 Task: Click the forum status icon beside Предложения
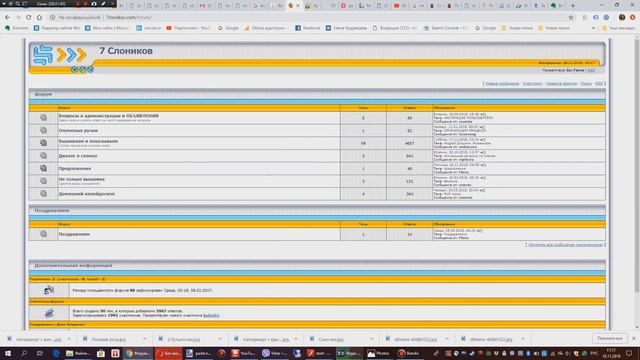click(43, 168)
